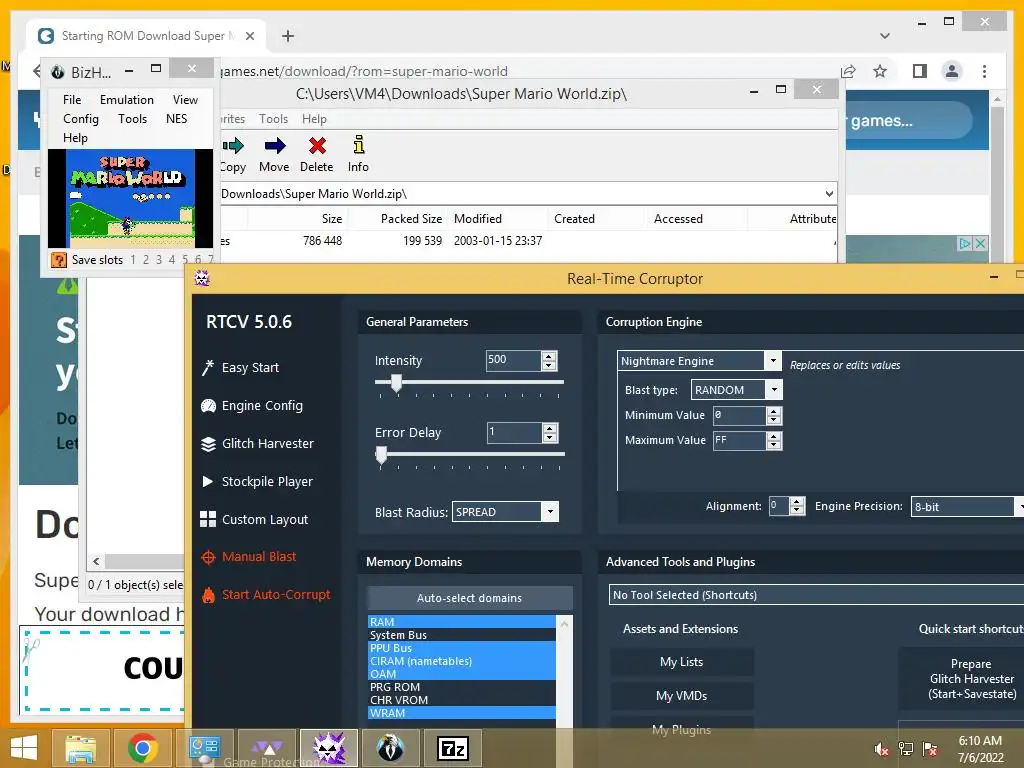Viewport: 1024px width, 768px height.
Task: Click the Start Auto-Corrupt flame icon
Action: 208,595
